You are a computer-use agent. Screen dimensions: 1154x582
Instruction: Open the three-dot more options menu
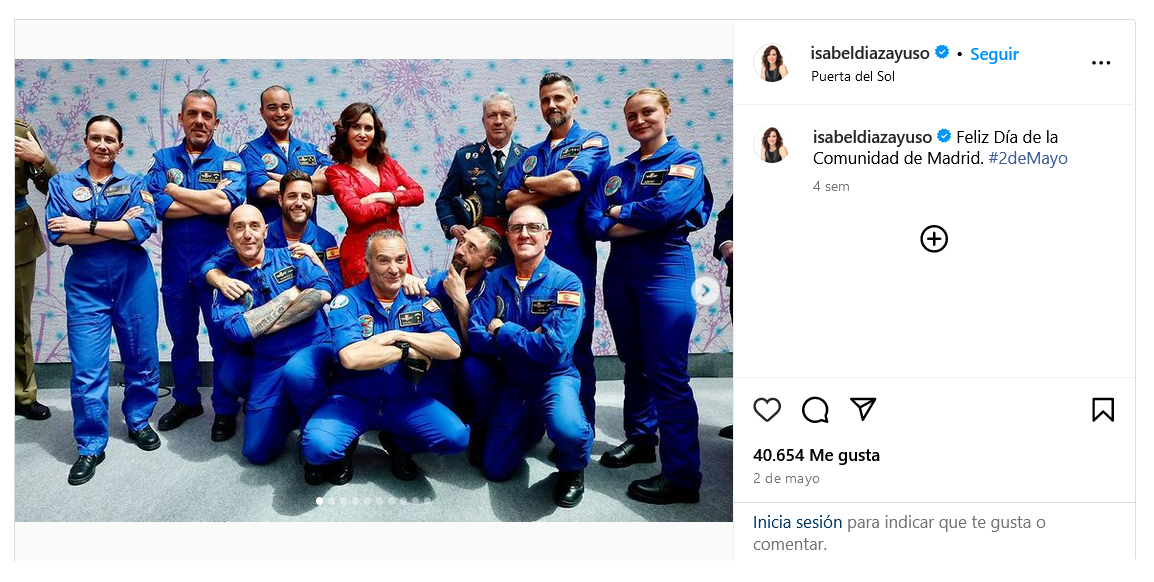pyautogui.click(x=1101, y=63)
